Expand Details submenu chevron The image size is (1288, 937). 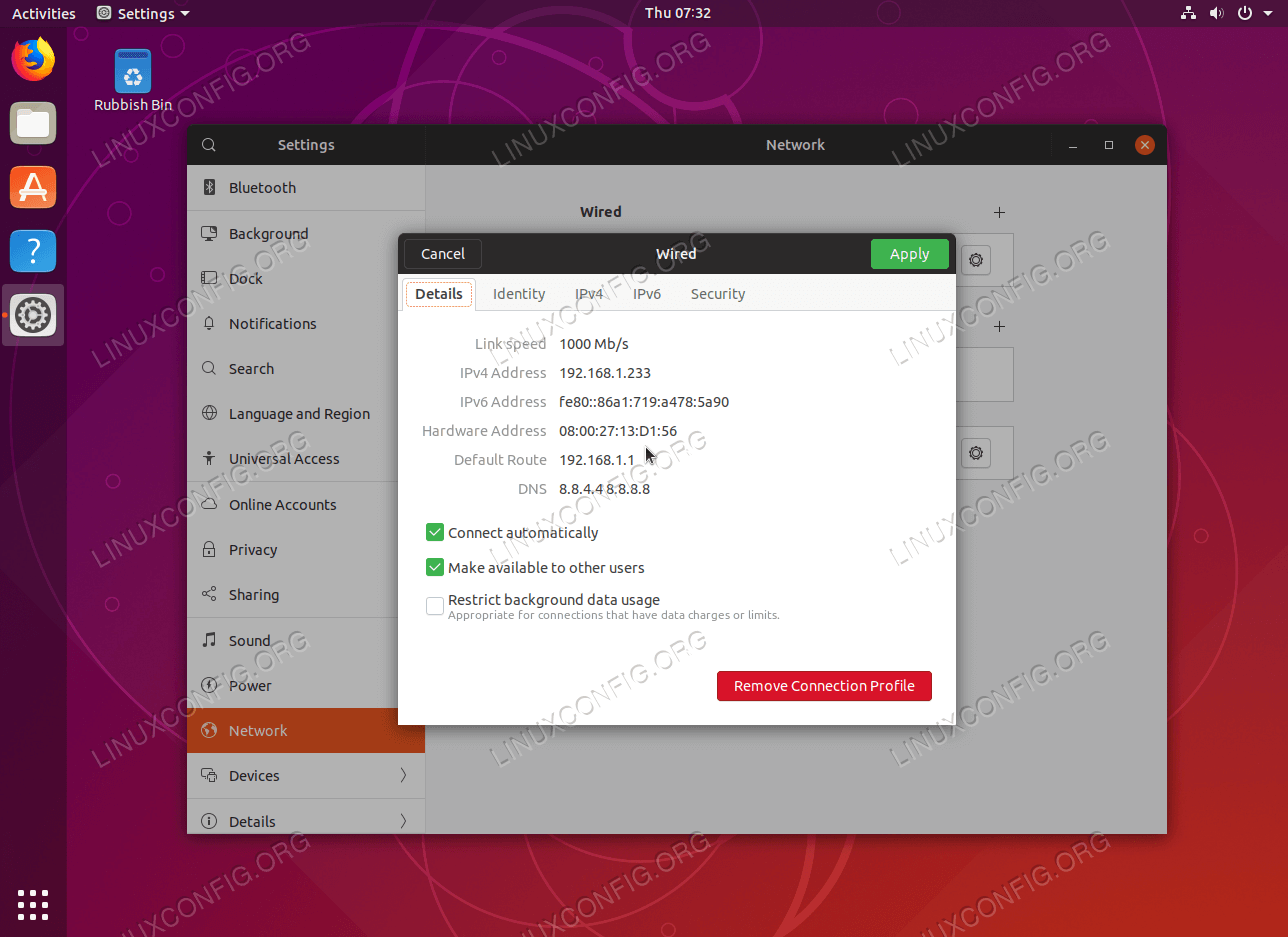(404, 821)
